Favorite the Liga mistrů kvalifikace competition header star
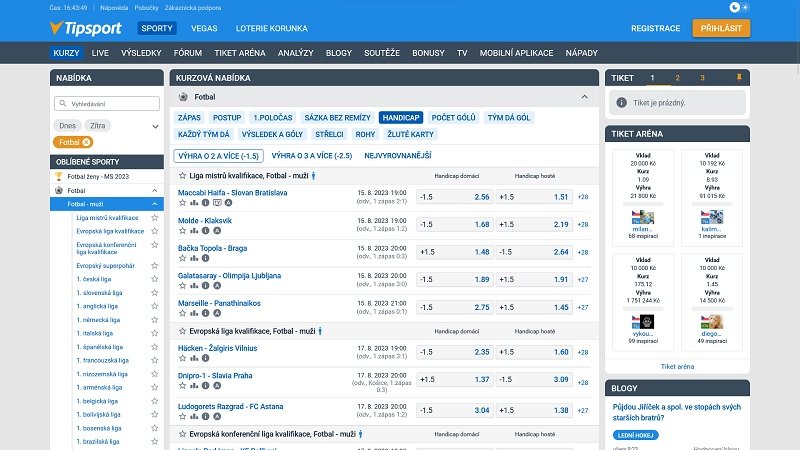Image resolution: width=800 pixels, height=450 pixels. point(182,176)
